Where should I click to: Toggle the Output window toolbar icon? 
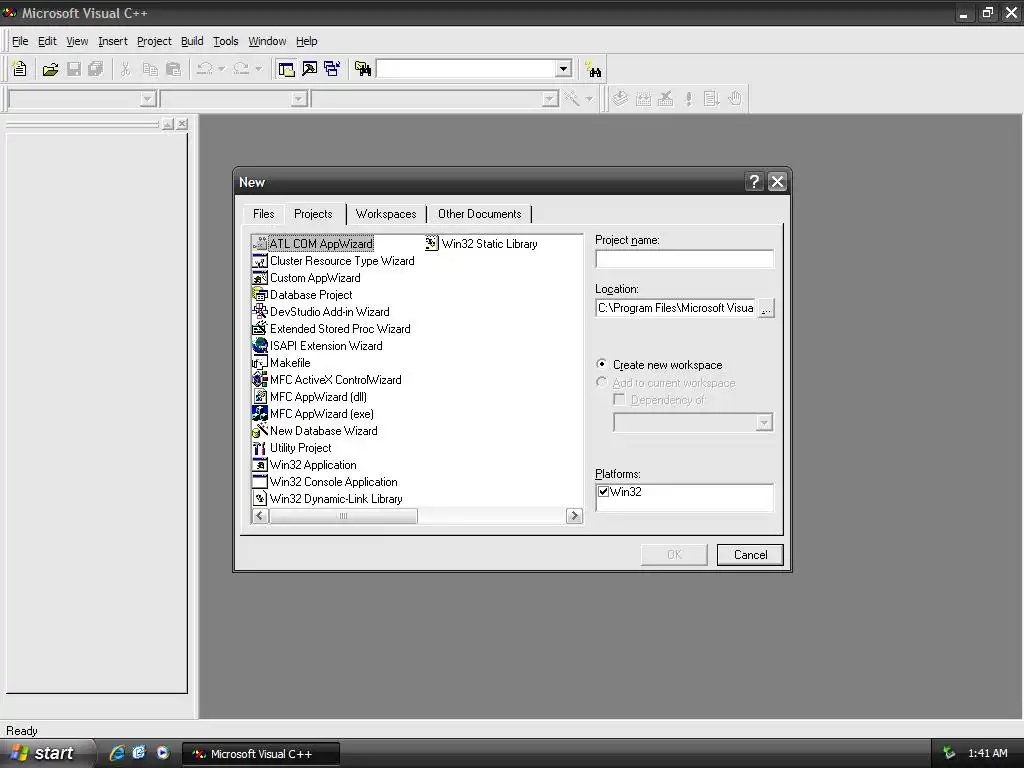click(x=310, y=69)
